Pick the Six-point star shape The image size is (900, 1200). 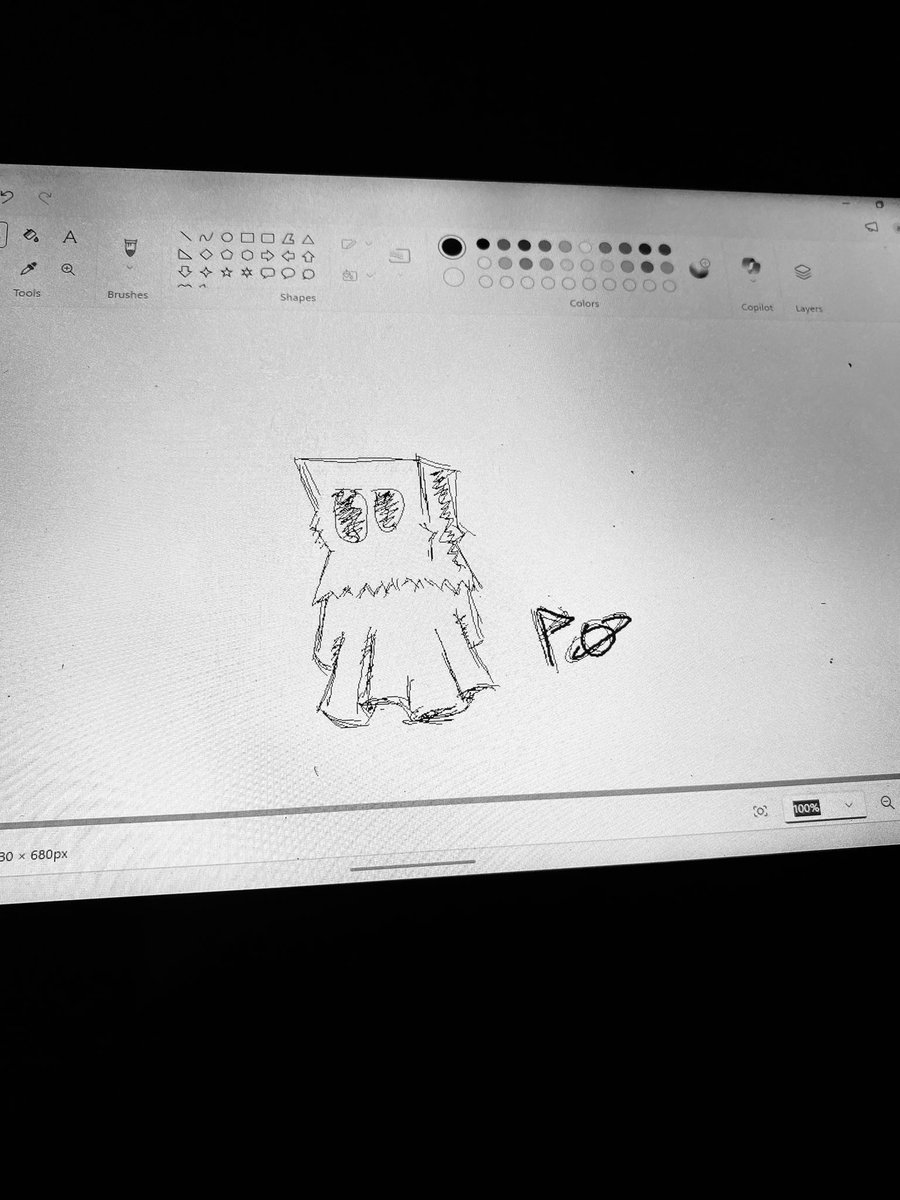coord(247,272)
